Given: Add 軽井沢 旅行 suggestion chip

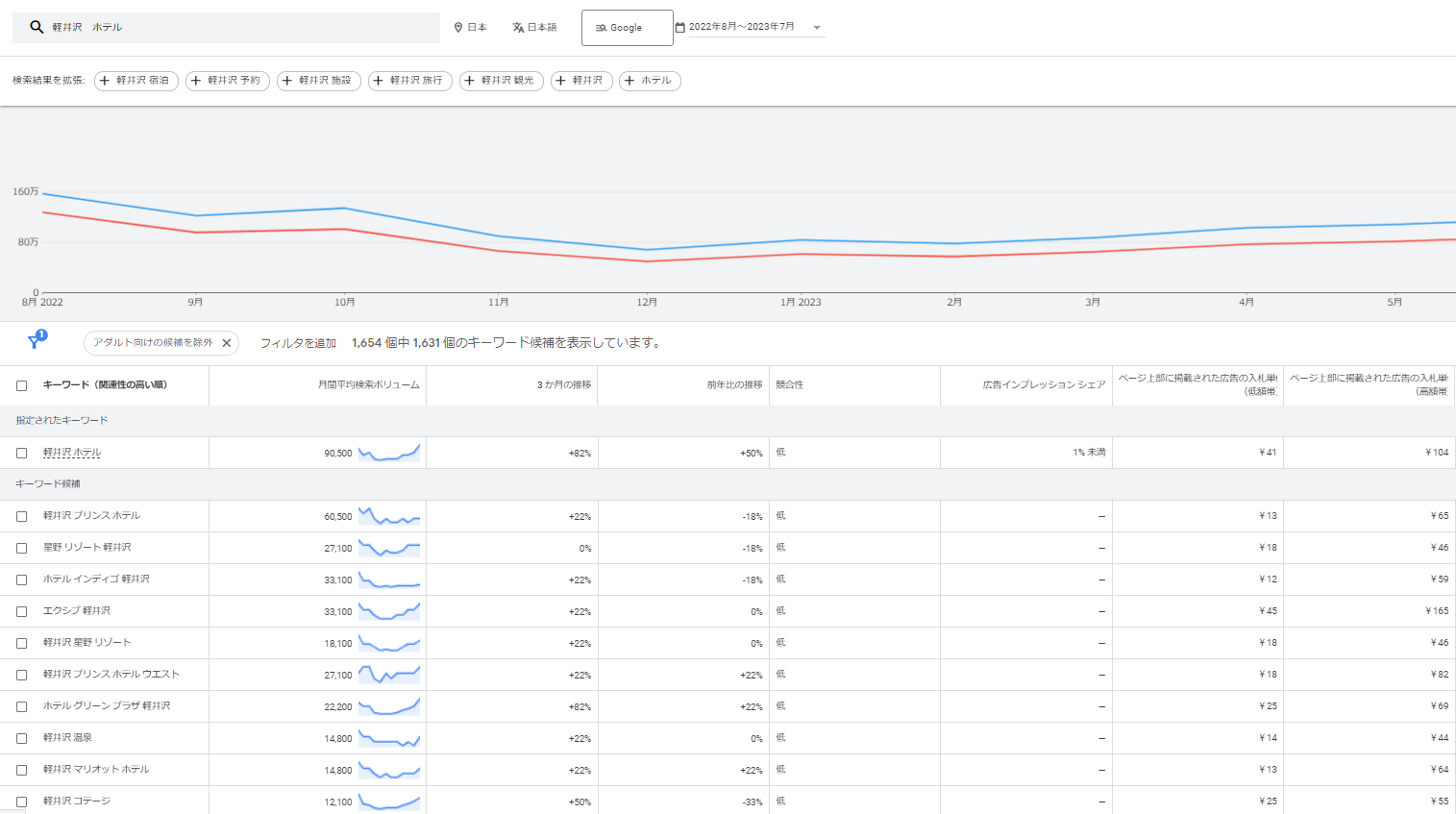Looking at the screenshot, I should [x=410, y=81].
